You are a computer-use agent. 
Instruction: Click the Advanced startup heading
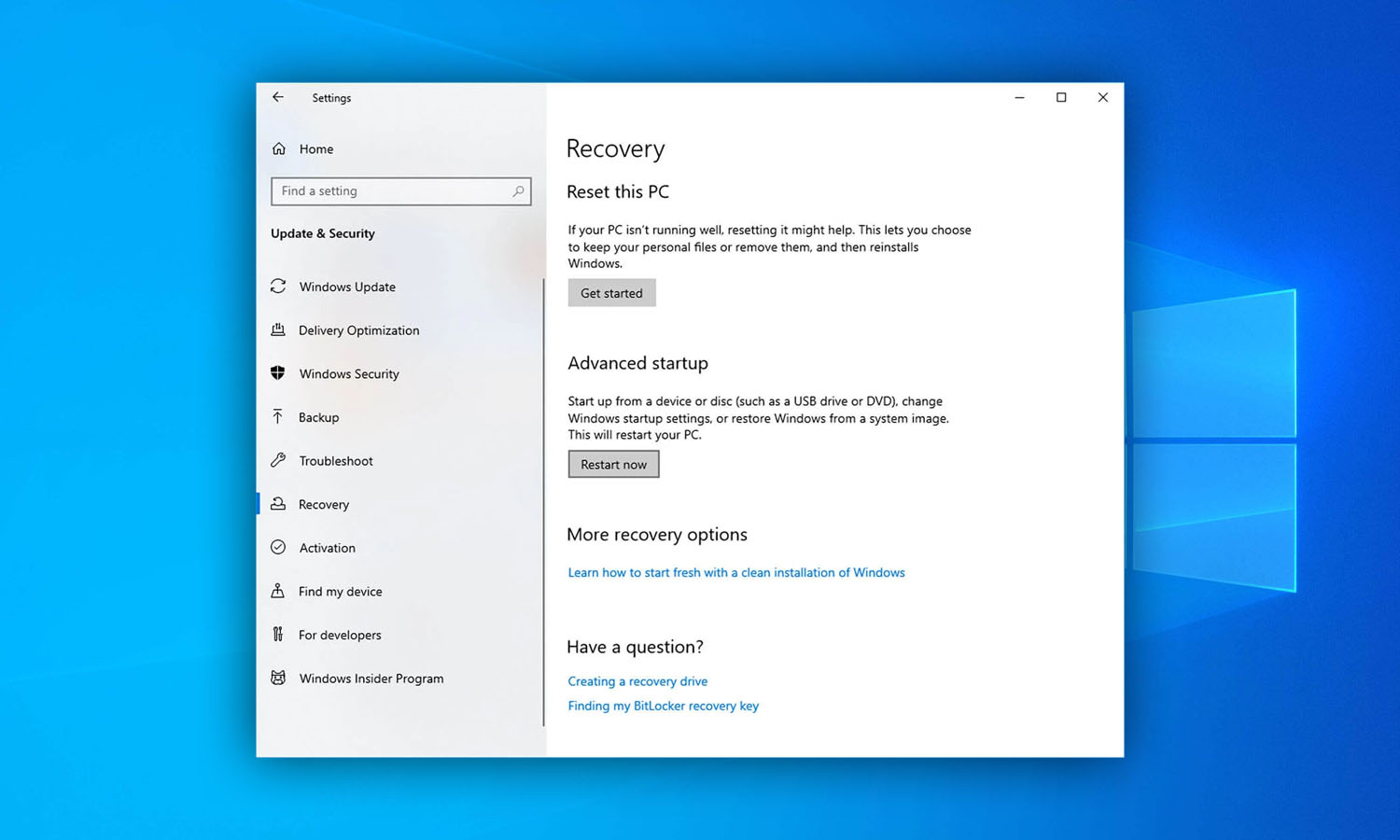[x=637, y=363]
